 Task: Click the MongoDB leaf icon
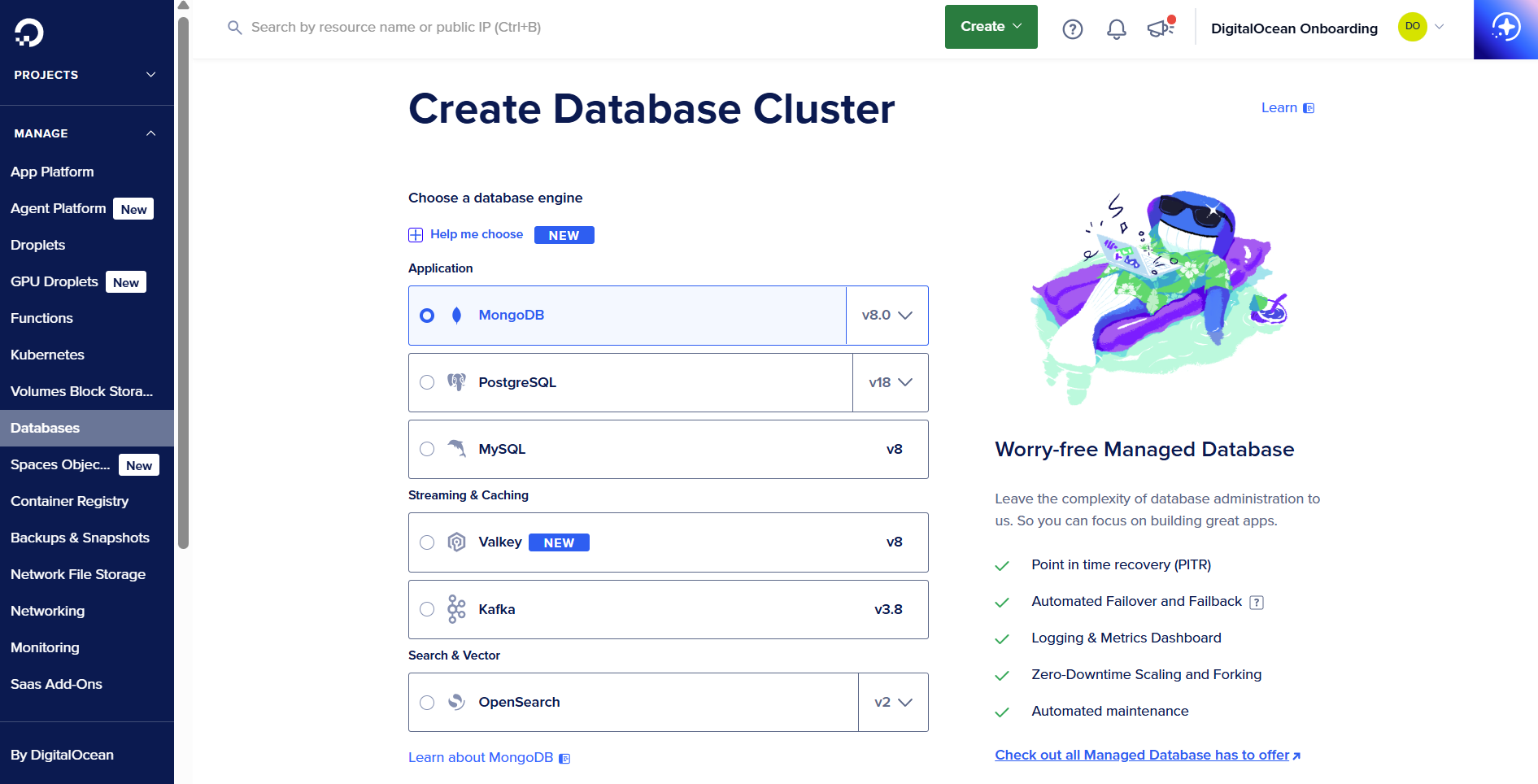click(456, 315)
